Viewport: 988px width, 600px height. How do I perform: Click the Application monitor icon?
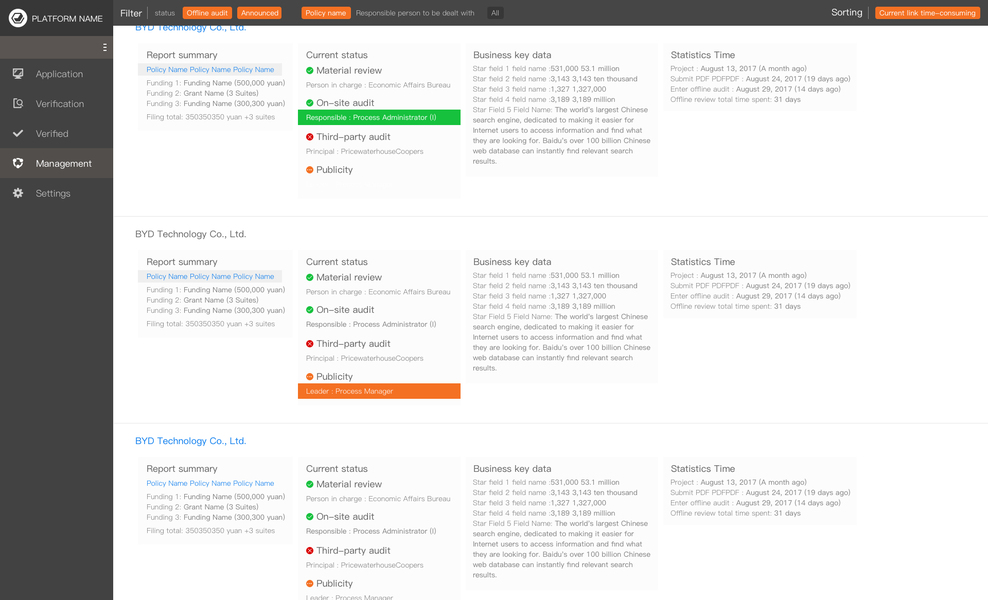[18, 74]
